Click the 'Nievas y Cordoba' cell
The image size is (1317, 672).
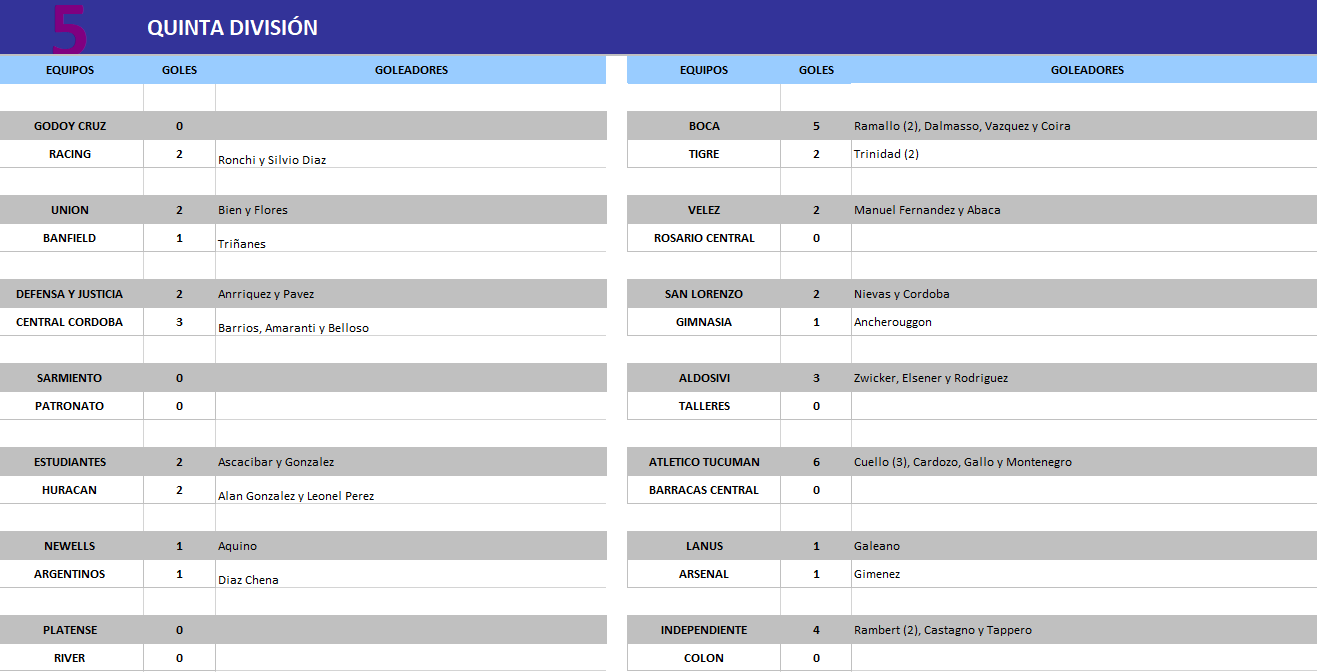coord(1084,294)
